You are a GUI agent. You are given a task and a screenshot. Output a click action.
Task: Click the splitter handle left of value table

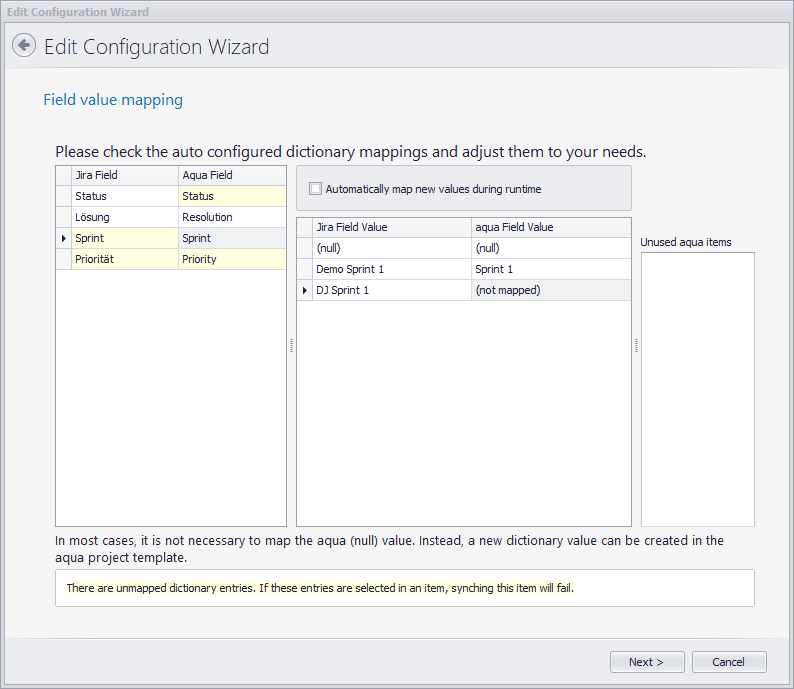point(291,345)
